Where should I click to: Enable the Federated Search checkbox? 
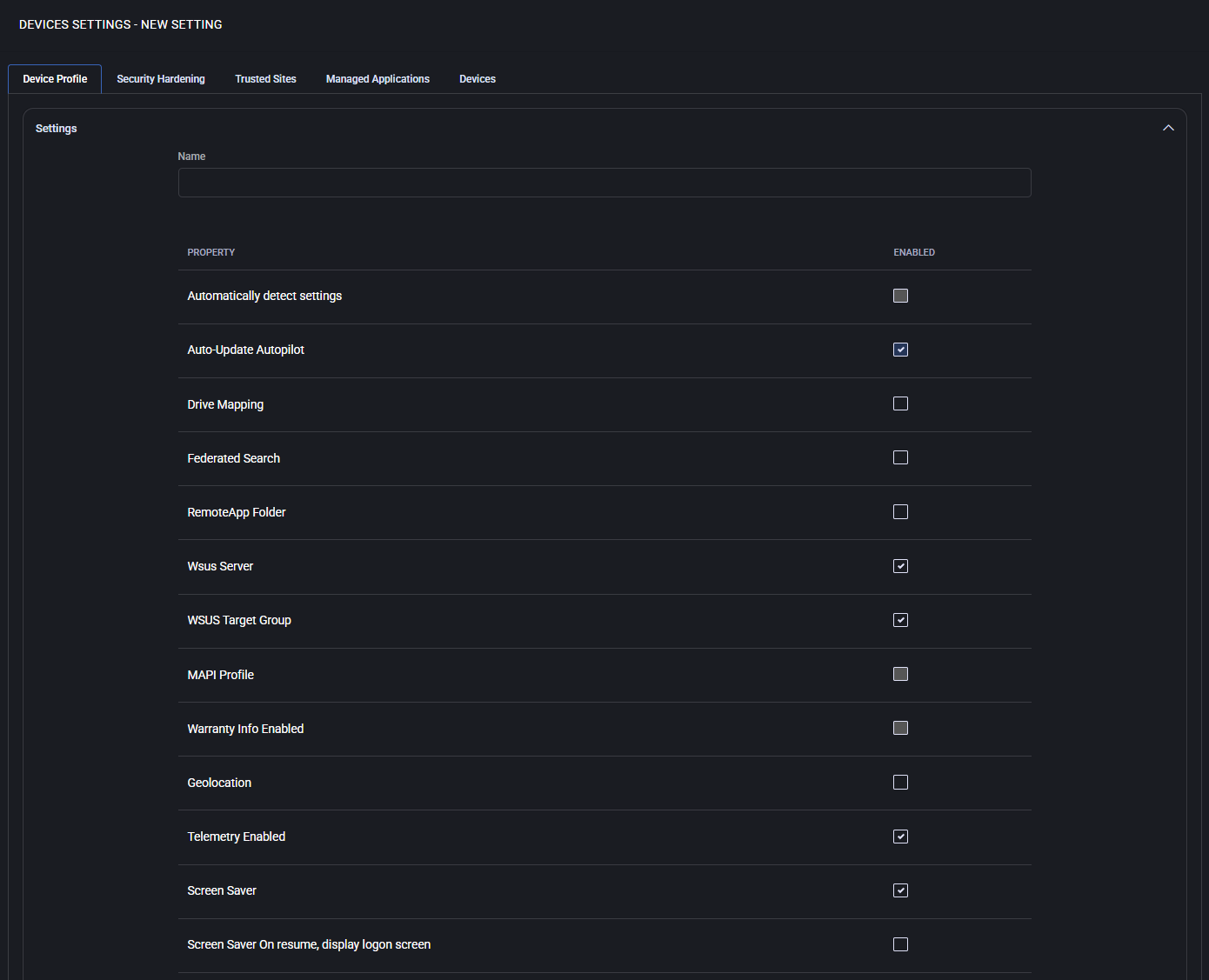(x=900, y=457)
